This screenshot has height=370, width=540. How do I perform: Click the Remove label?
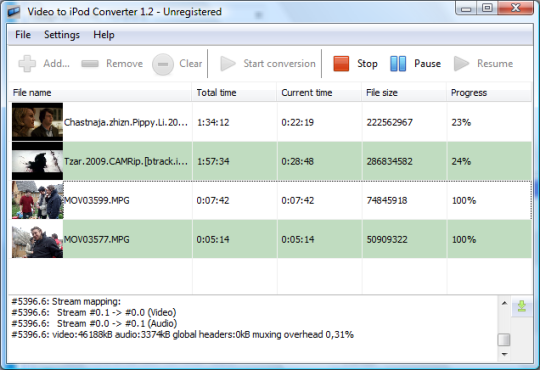coord(124,64)
